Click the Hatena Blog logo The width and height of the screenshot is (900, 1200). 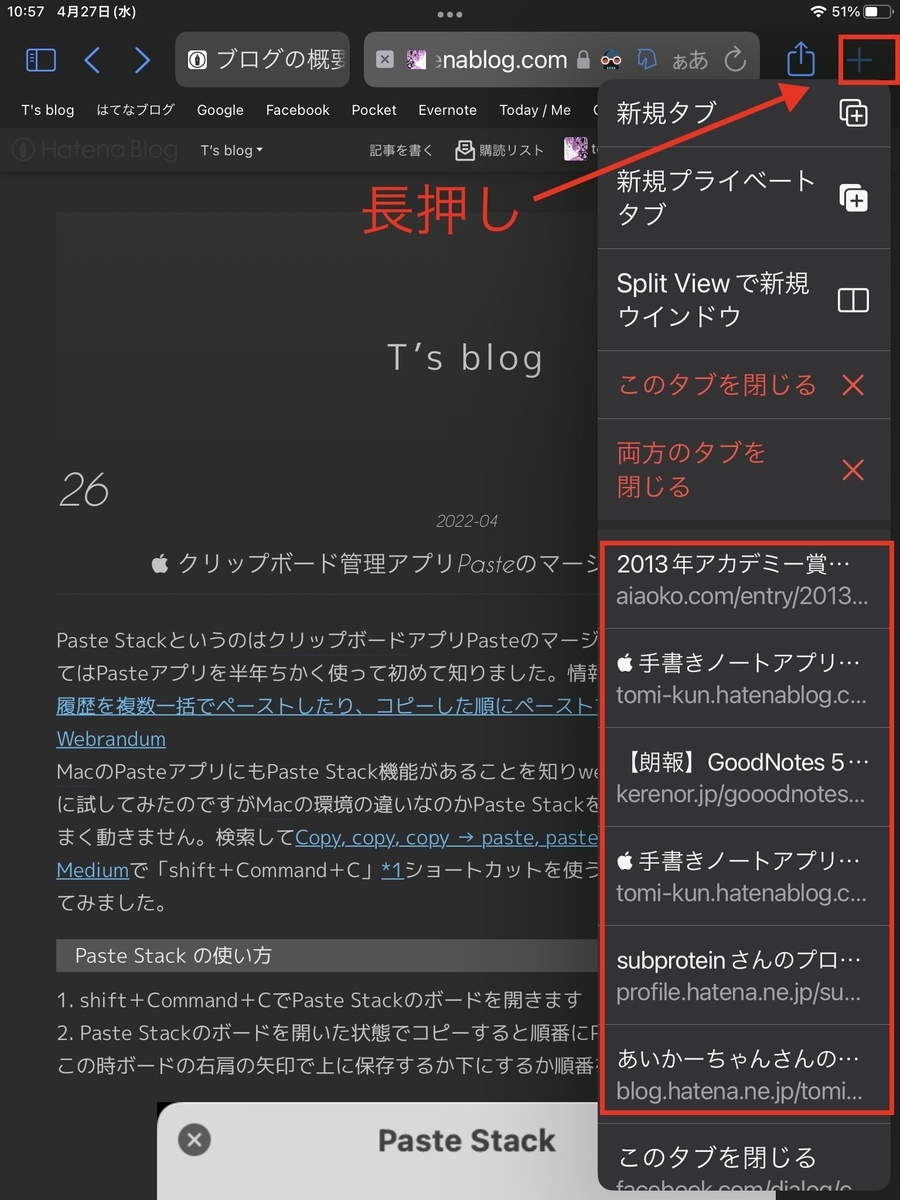[x=95, y=151]
